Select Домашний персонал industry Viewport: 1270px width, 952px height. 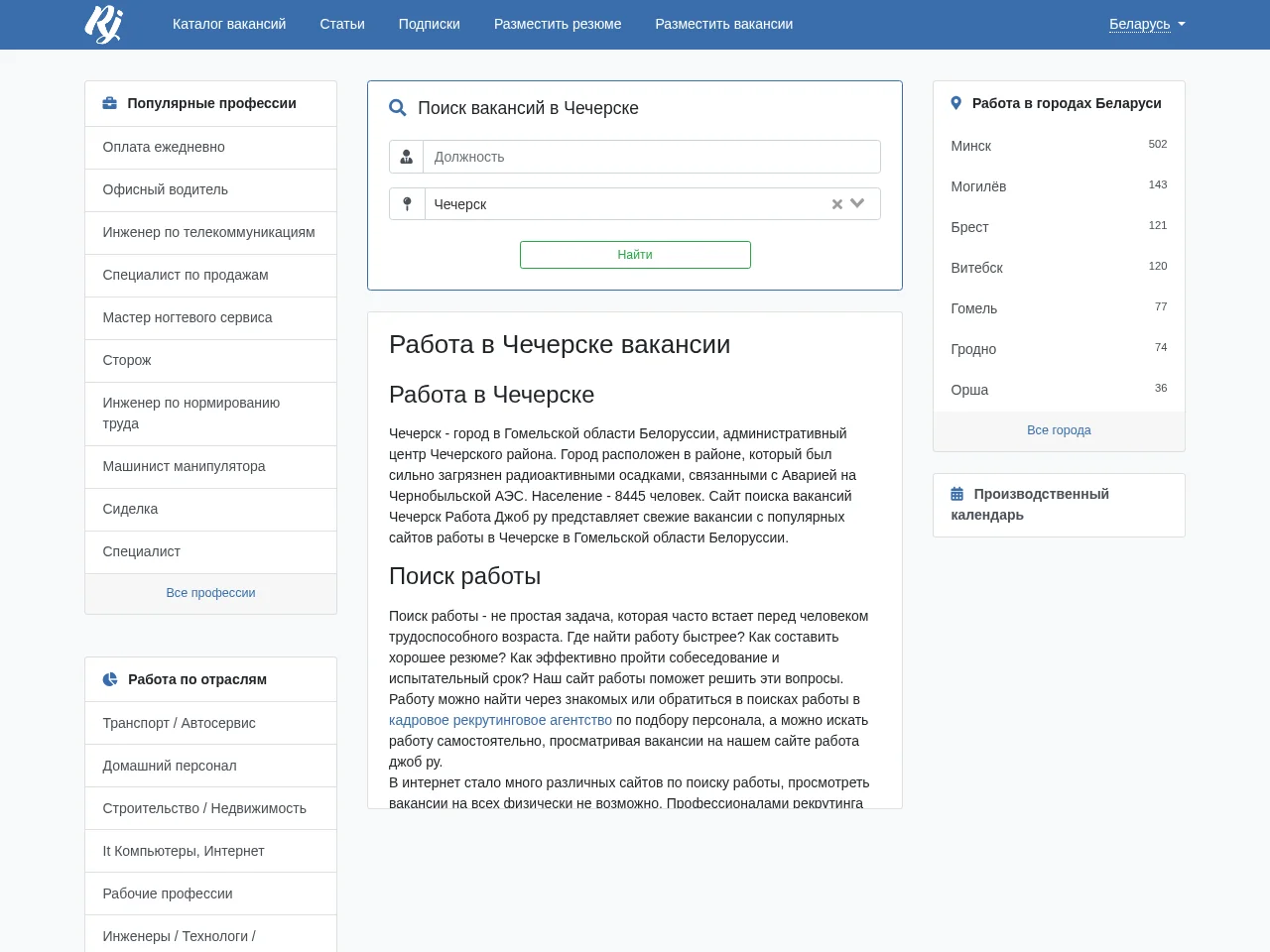(x=210, y=766)
